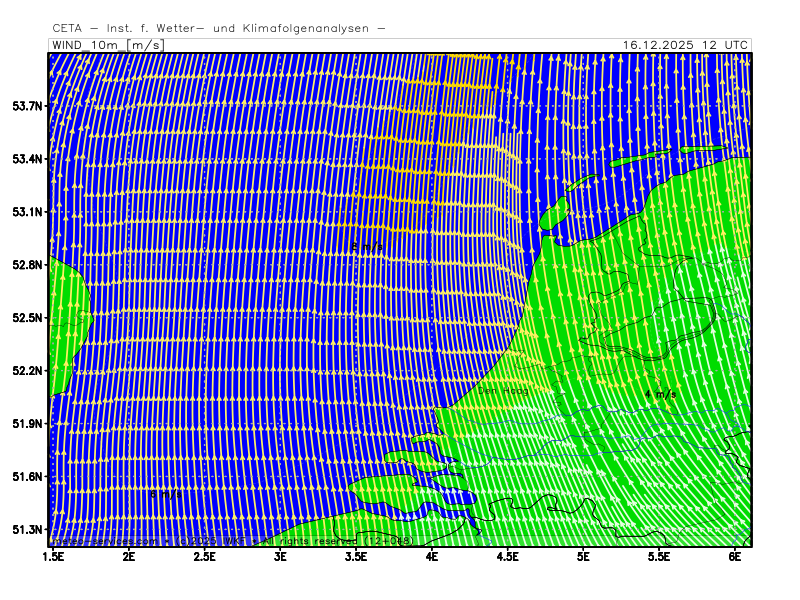Click the 6E longitude axis label
Image resolution: width=800 pixels, height=600 pixels.
tap(735, 556)
